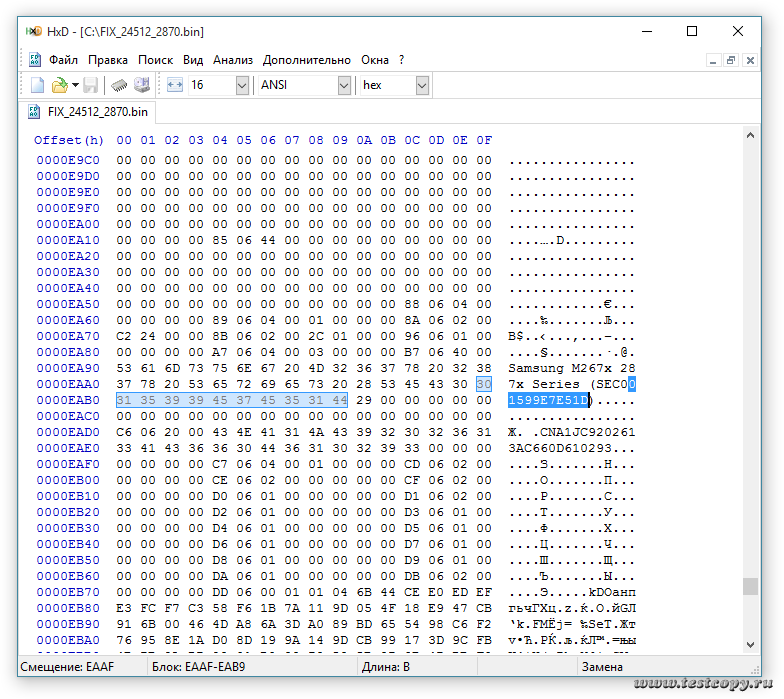784x699 pixels.
Task: Click the document icon left of Файл
Action: [35, 60]
